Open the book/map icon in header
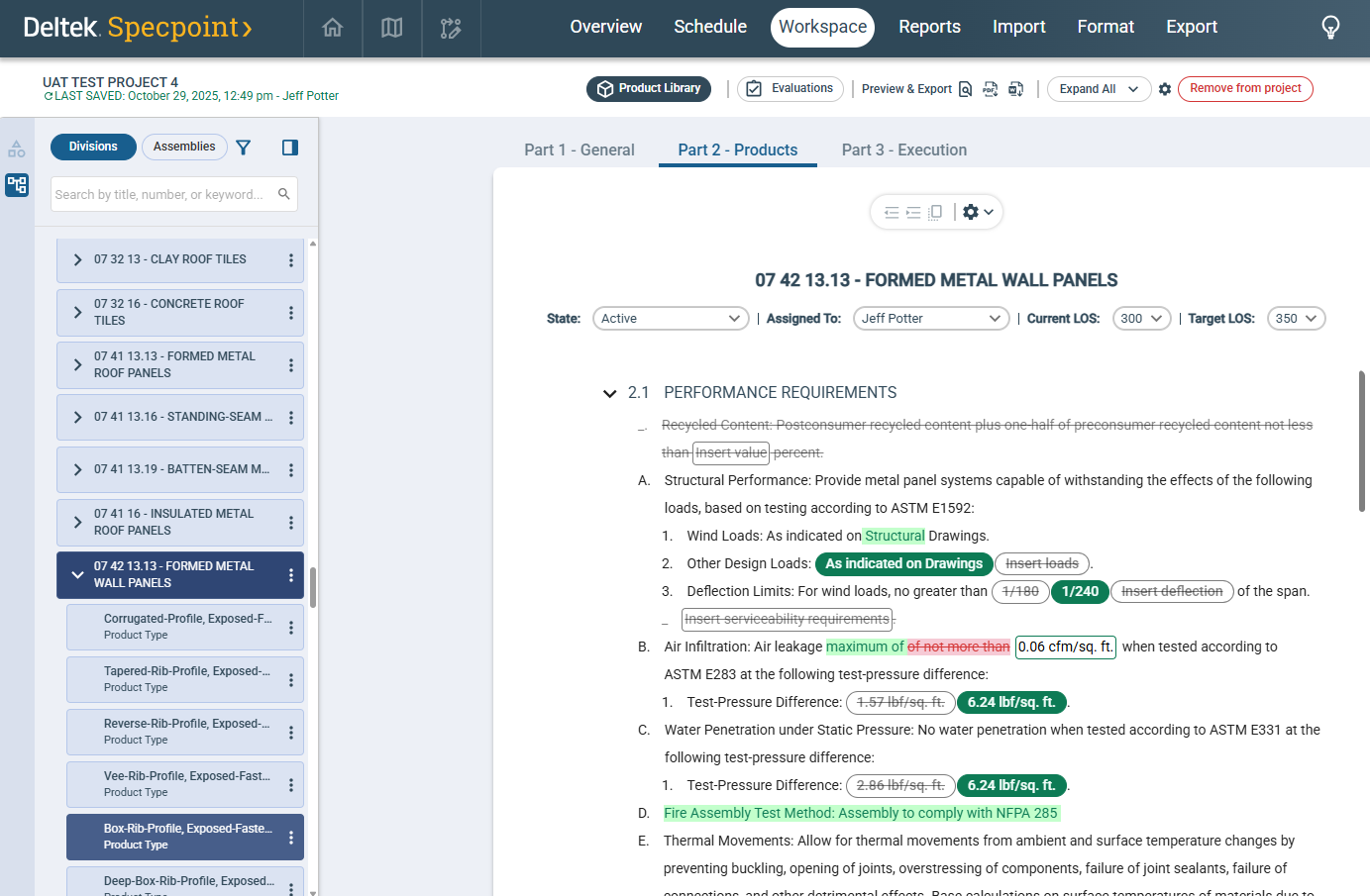 (x=392, y=28)
